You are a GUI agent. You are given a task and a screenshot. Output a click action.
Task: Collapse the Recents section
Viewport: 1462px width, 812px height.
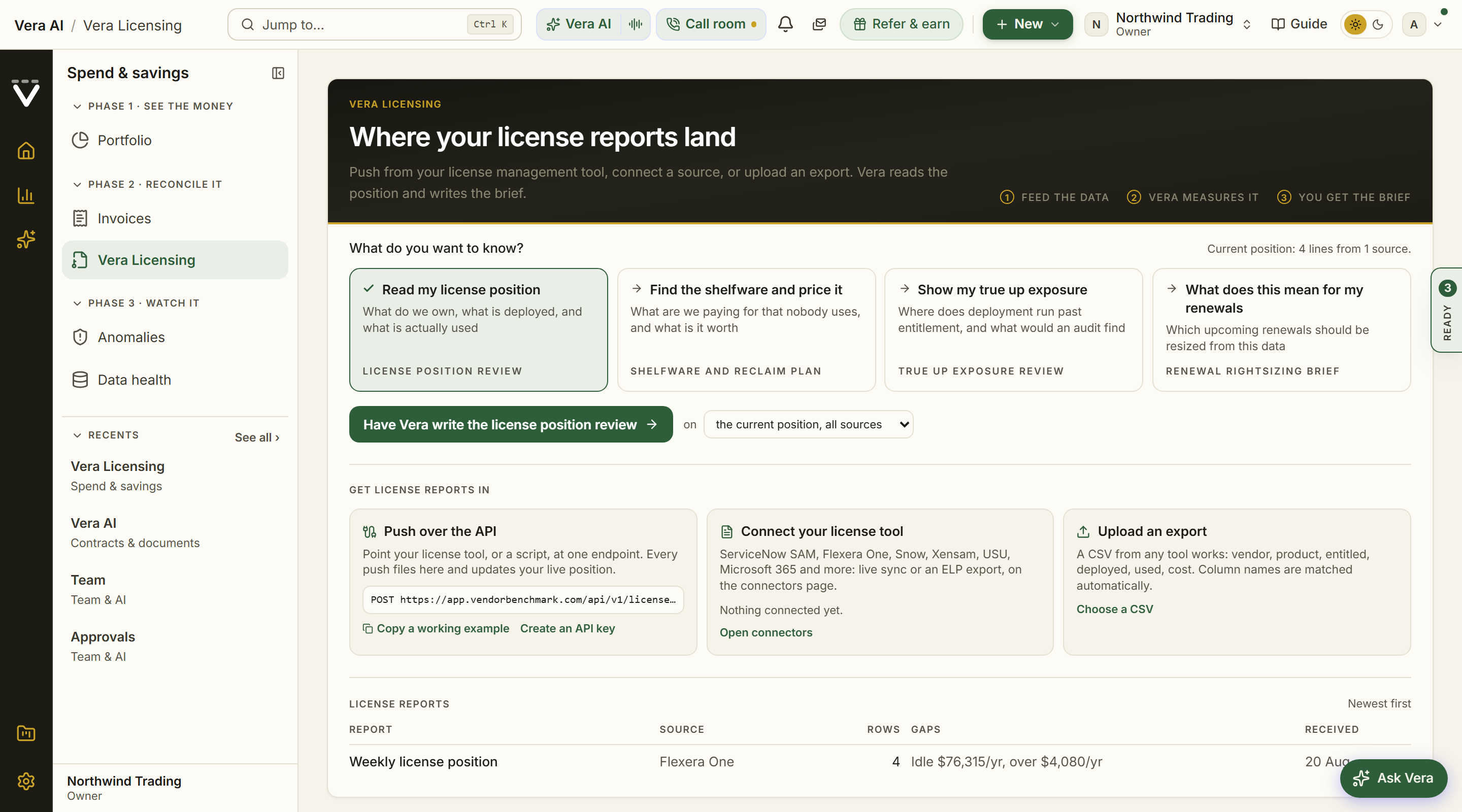click(x=106, y=435)
